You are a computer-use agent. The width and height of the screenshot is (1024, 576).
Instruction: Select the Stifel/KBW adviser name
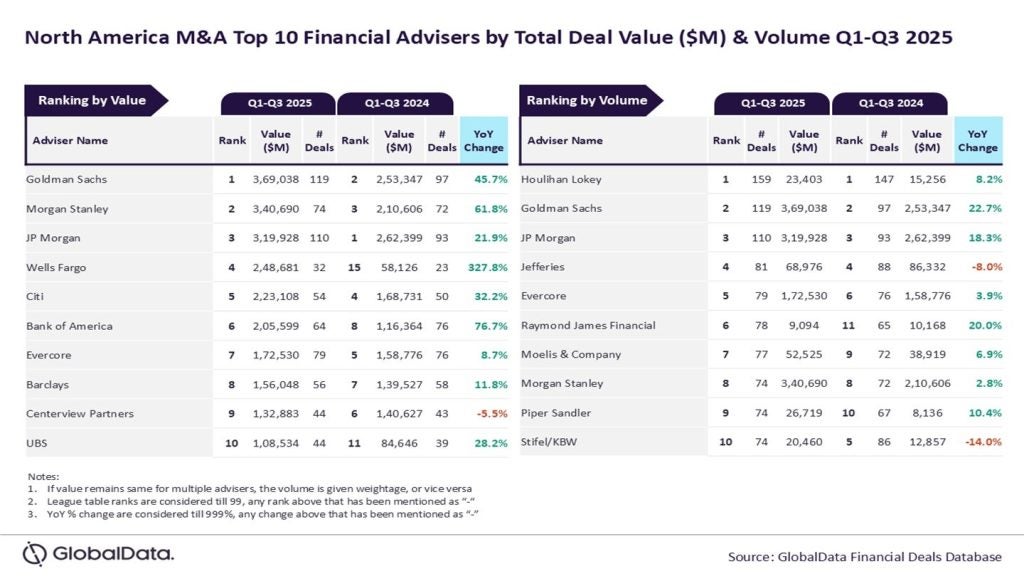(x=549, y=443)
